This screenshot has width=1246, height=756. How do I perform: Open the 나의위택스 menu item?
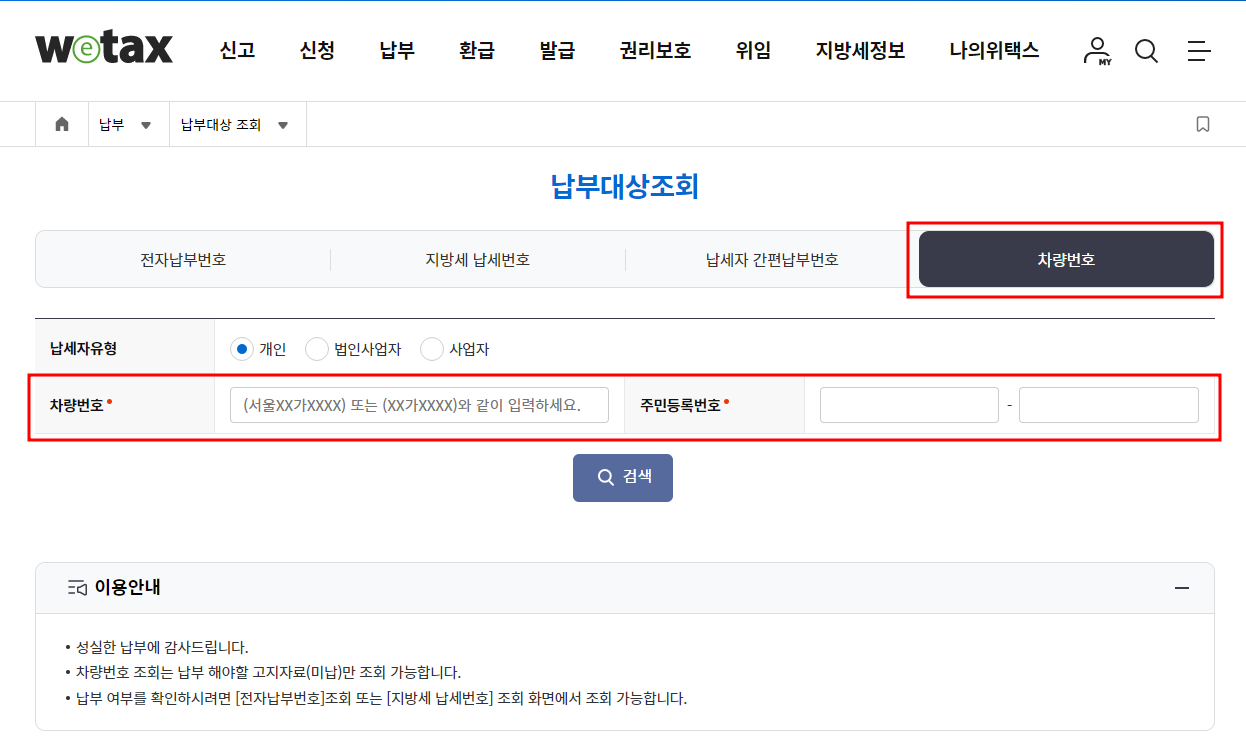coord(993,50)
